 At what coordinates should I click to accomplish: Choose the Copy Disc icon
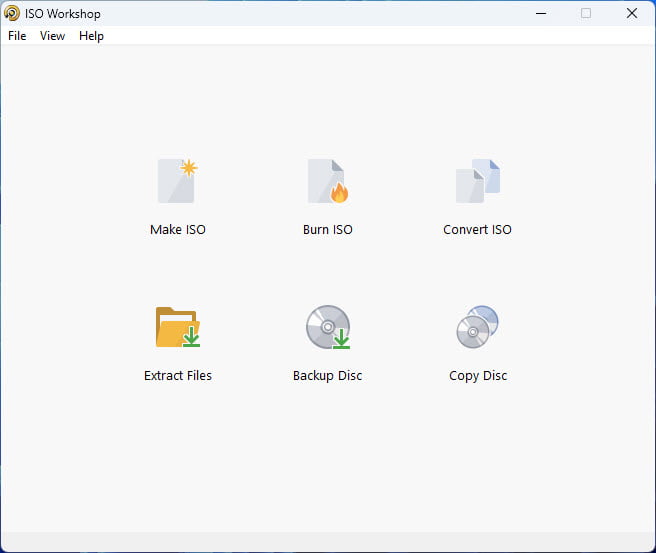(478, 327)
